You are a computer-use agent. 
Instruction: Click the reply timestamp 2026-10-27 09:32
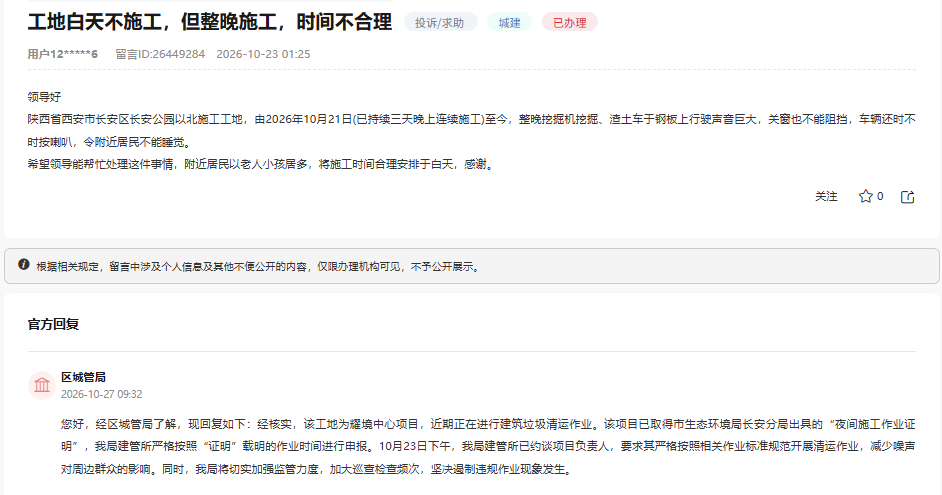(x=102, y=394)
